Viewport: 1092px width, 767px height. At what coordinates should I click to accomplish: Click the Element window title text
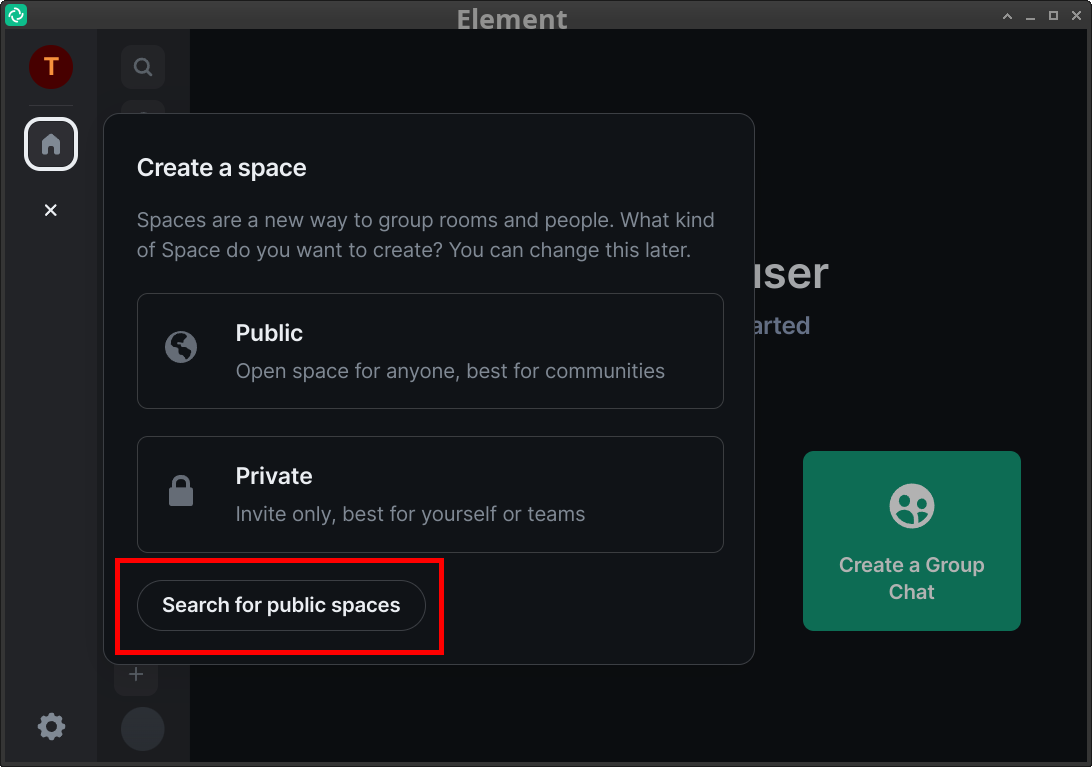click(x=512, y=17)
